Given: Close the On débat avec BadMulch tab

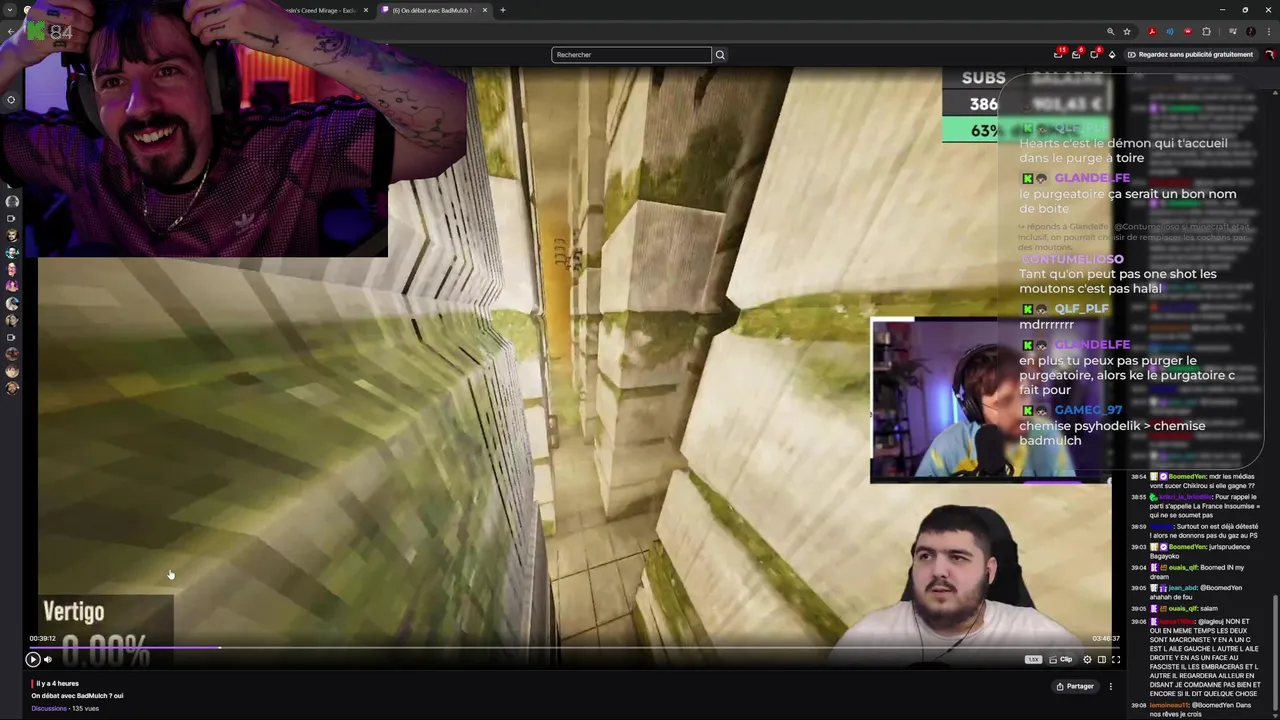Looking at the screenshot, I should coord(485,10).
